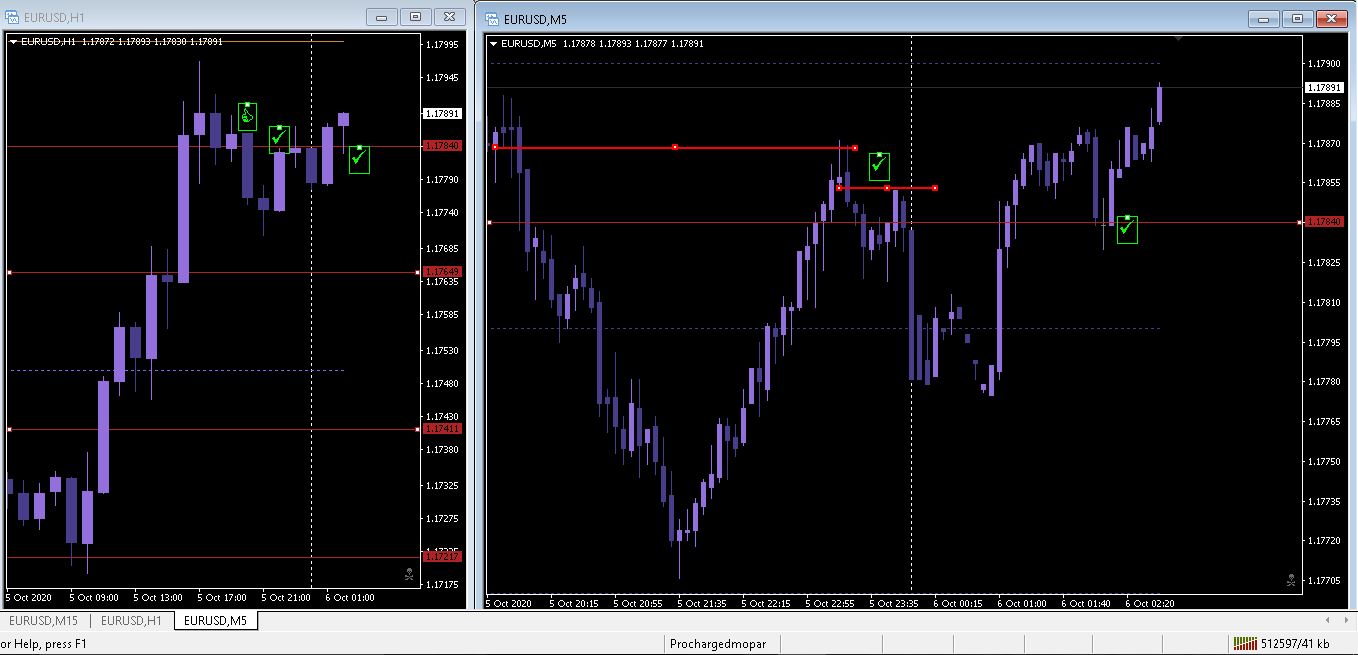Select M5 check mark beside the red trendlines
Screen dimensions: 1358x655
(x=879, y=166)
